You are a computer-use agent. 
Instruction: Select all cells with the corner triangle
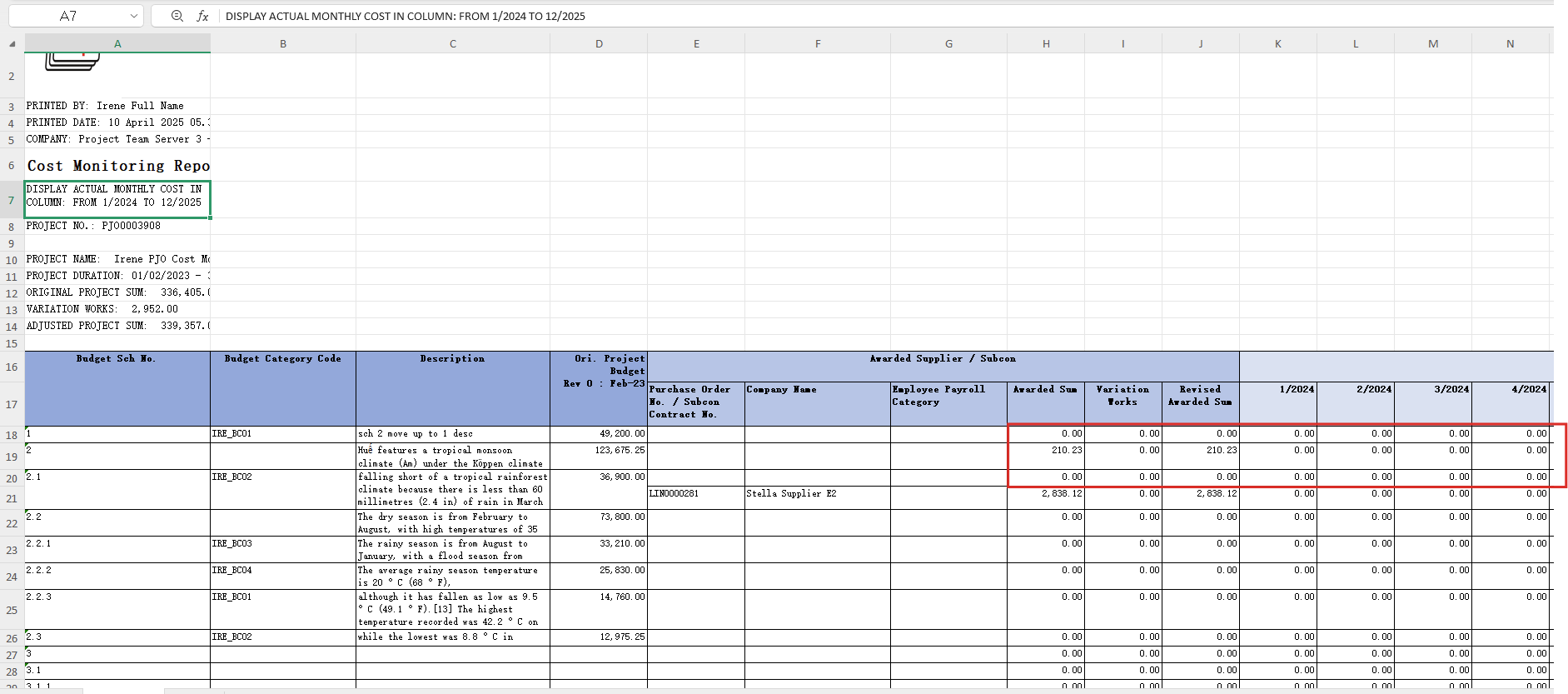[12, 44]
